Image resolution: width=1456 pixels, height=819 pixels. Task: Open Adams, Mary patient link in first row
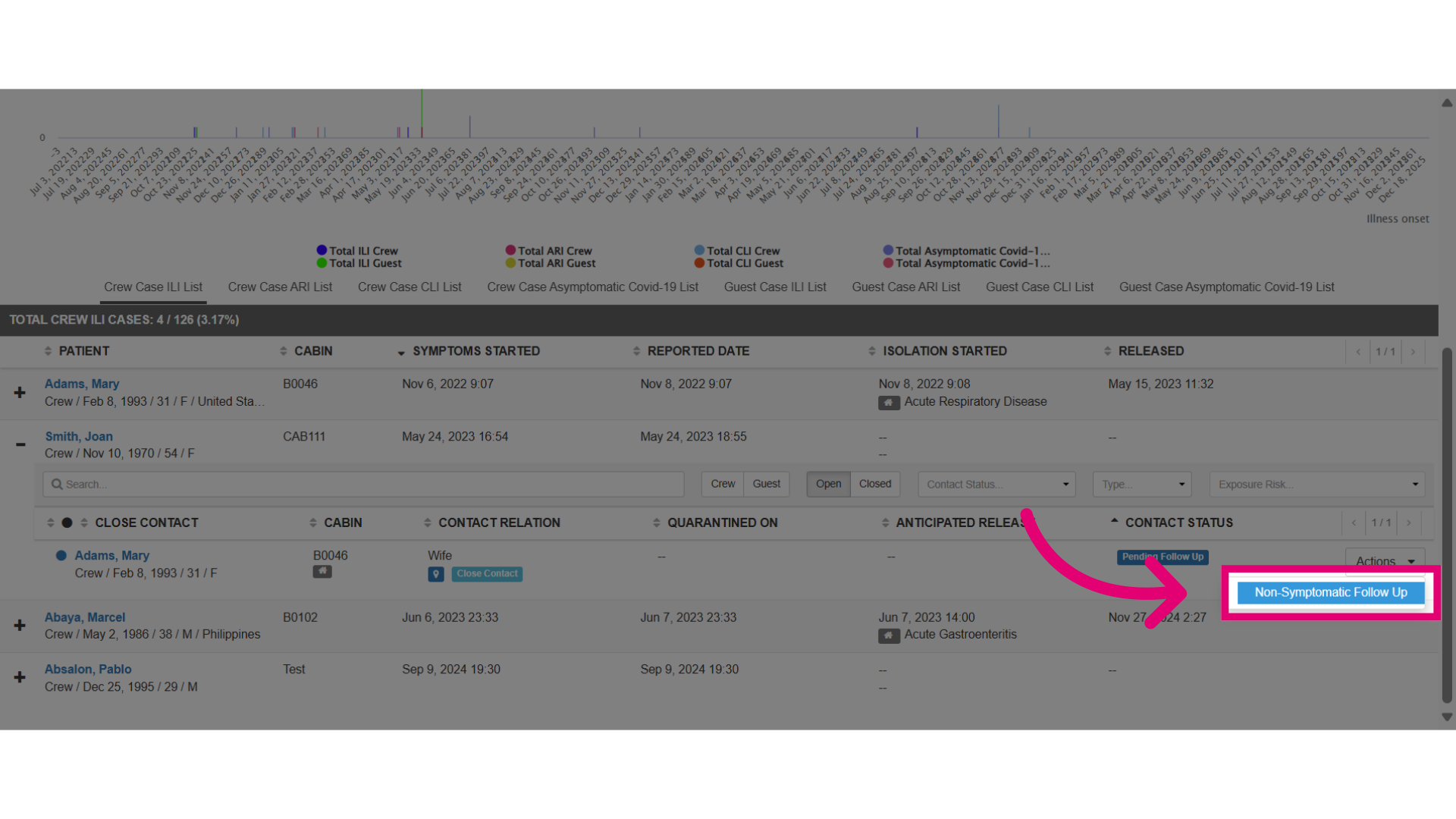click(82, 384)
